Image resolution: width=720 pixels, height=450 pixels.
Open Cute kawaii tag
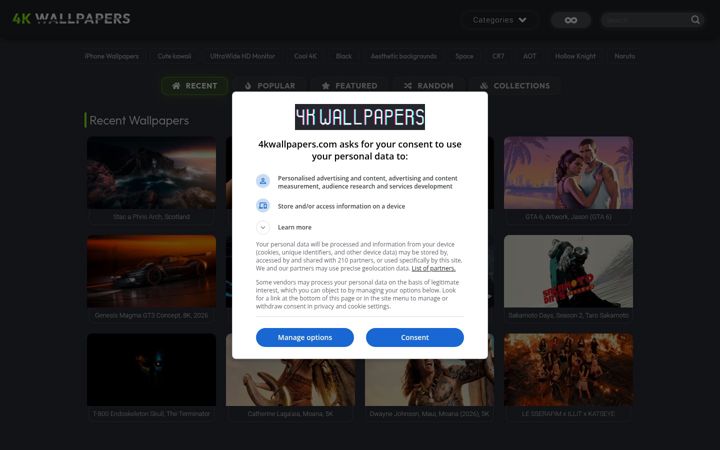pyautogui.click(x=174, y=56)
